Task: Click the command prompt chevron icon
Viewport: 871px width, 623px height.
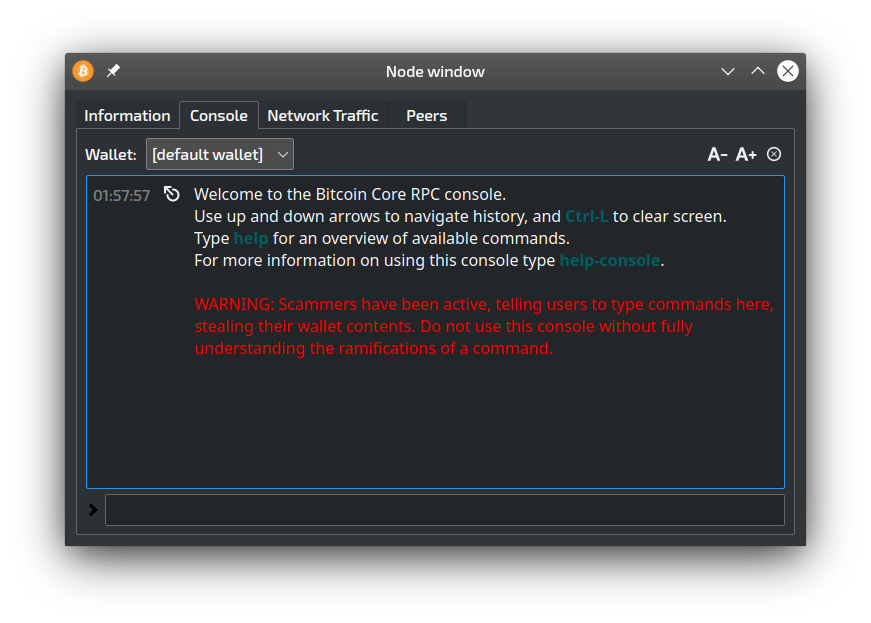Action: pos(93,510)
